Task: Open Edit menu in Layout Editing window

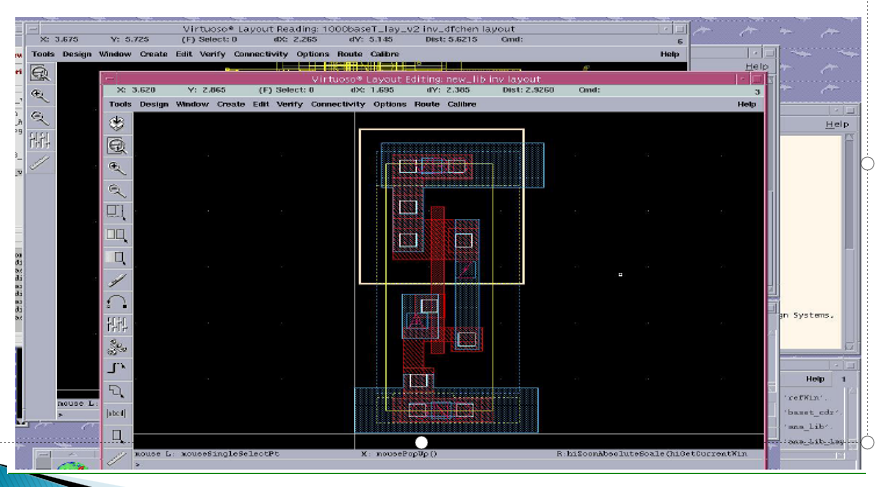Action: [x=261, y=104]
